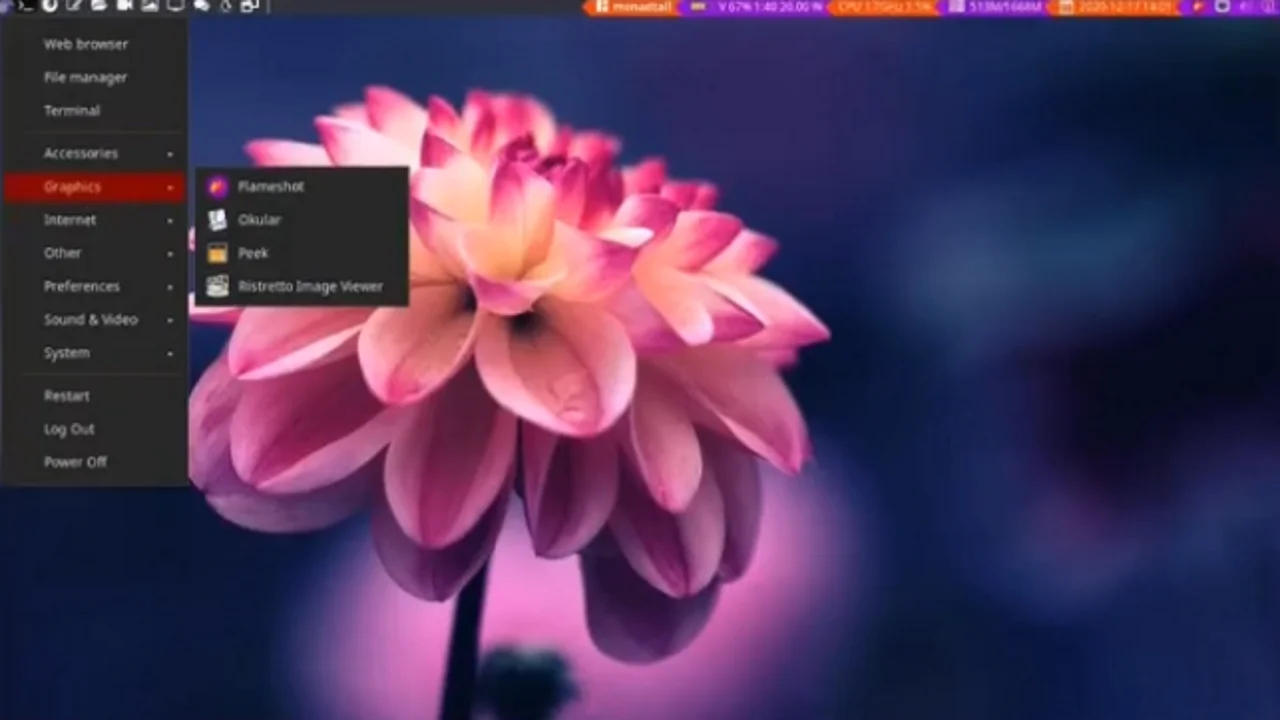Click the battery status module in top bar
The width and height of the screenshot is (1280, 720).
pyautogui.click(x=757, y=7)
